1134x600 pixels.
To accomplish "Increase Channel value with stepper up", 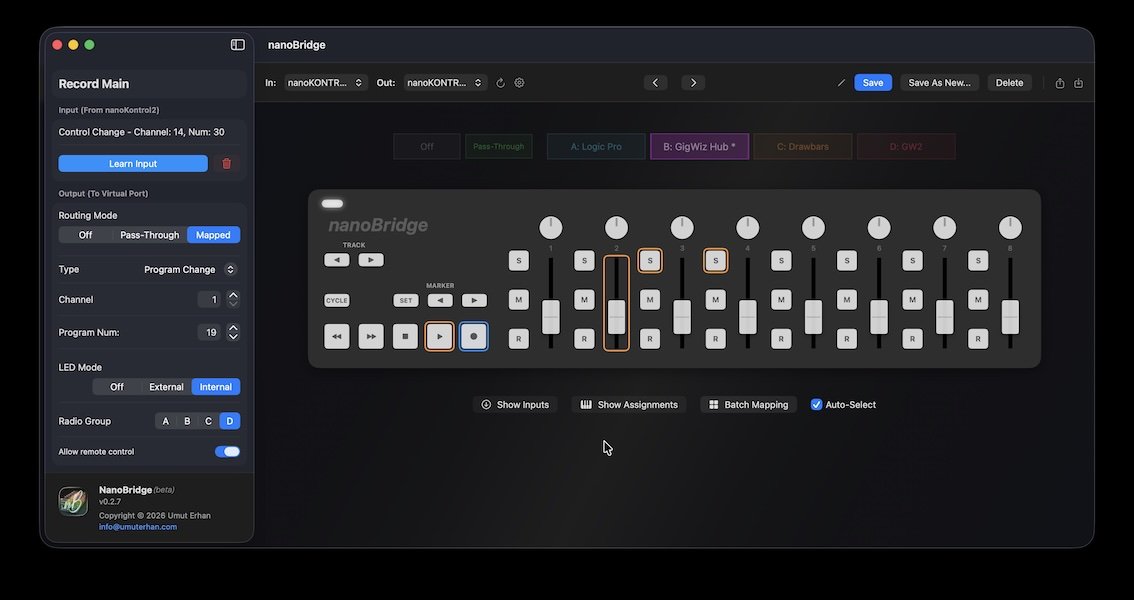I will tap(233, 295).
